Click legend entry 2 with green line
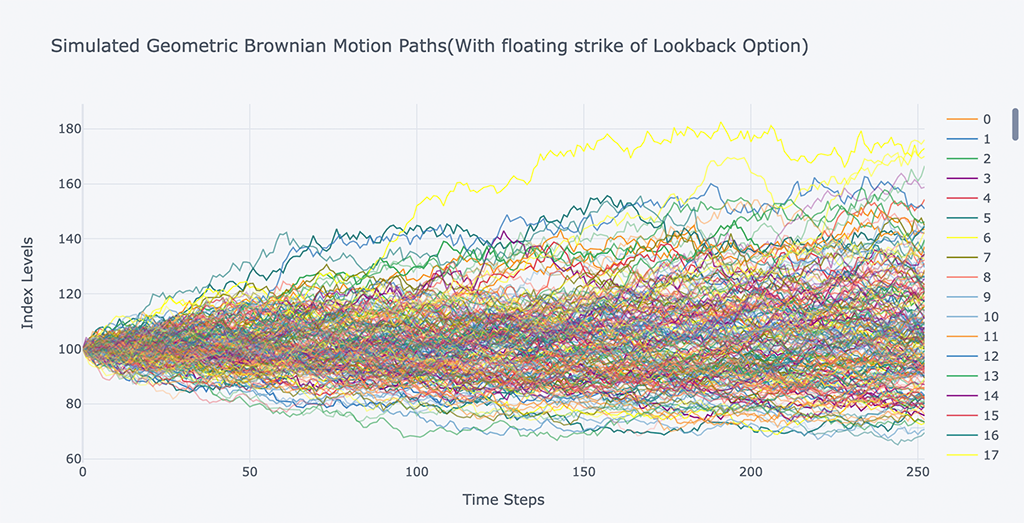The height and width of the screenshot is (523, 1024). (986, 159)
